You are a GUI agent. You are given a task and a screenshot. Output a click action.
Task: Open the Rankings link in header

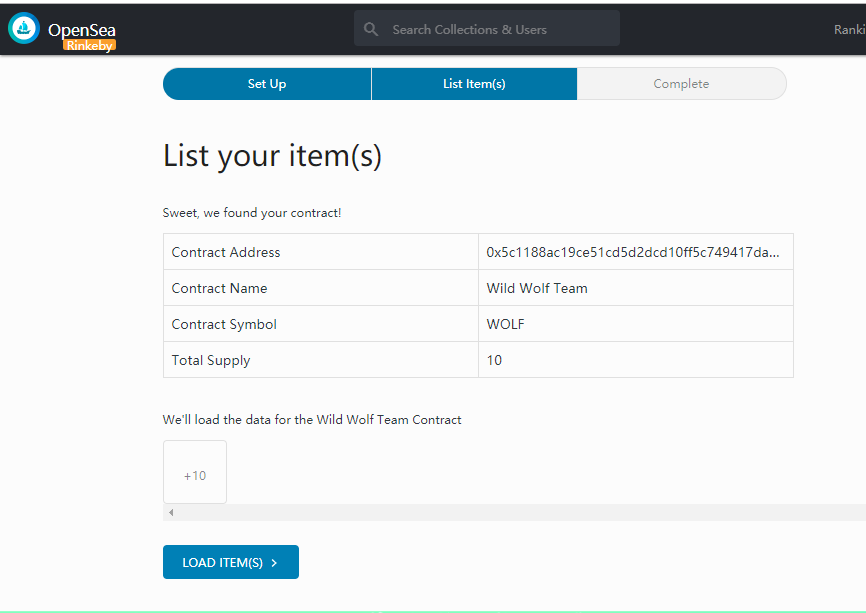(849, 30)
